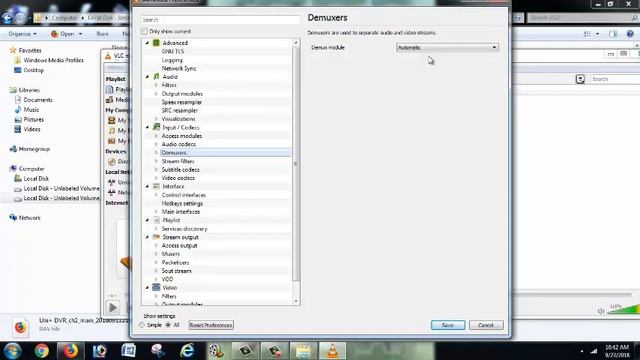Adjust the VLC volume slider
The height and width of the screenshot is (360, 640).
point(623,310)
